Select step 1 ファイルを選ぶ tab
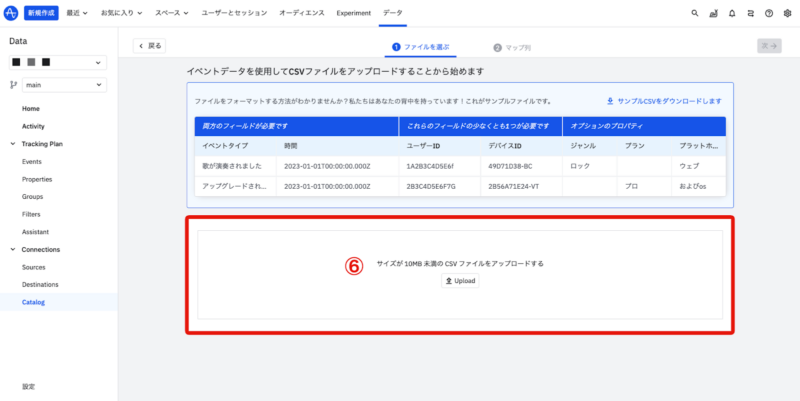 (420, 47)
